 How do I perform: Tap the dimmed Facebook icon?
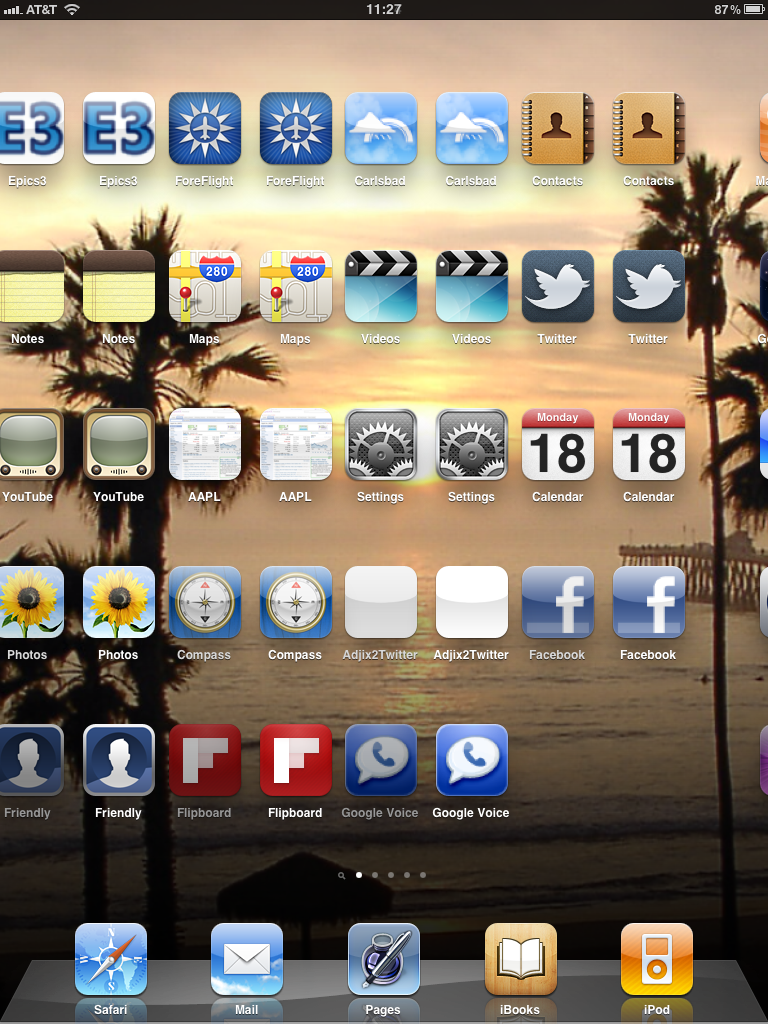(558, 602)
